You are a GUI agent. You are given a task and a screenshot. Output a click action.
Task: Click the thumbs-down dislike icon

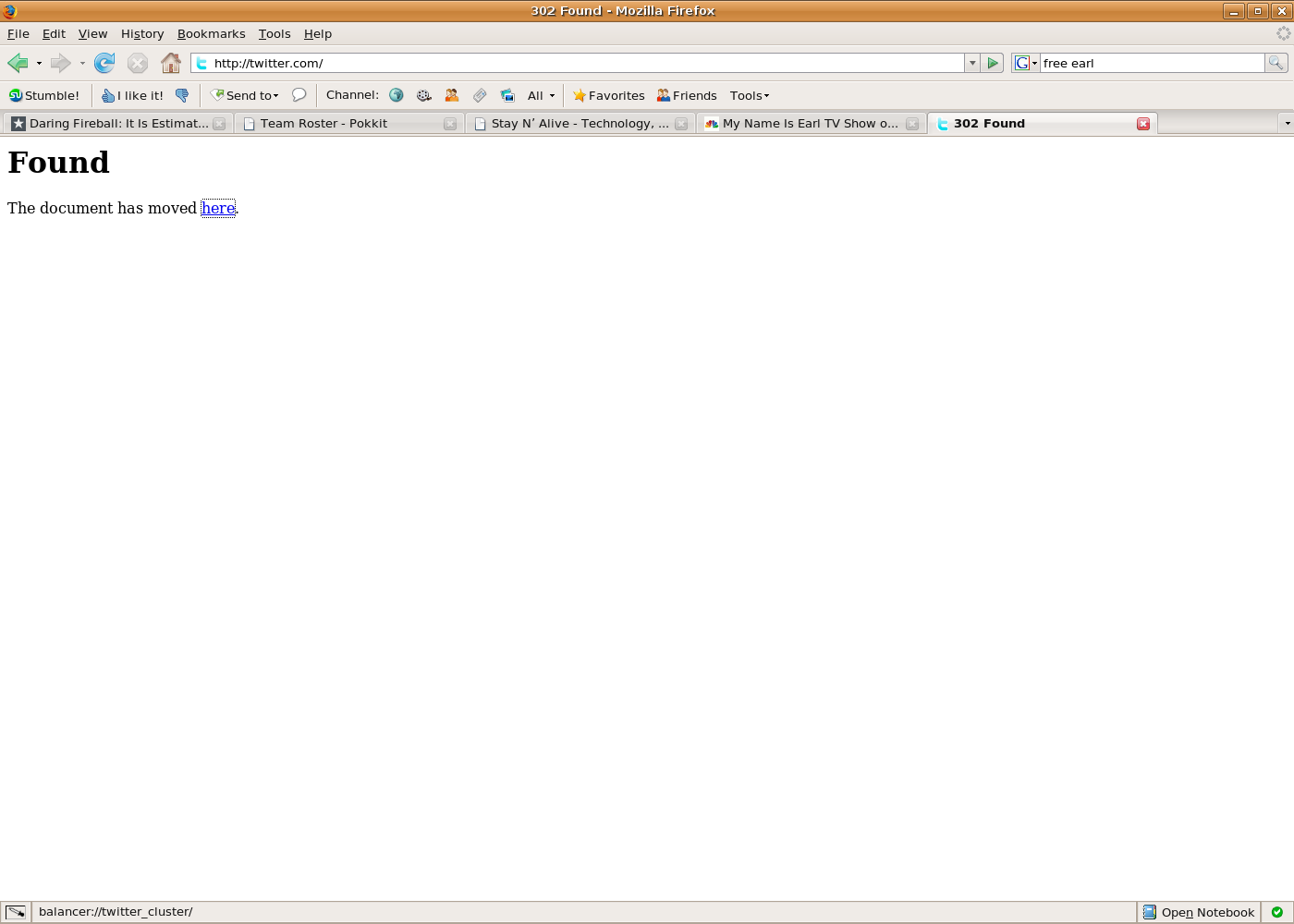click(x=182, y=95)
